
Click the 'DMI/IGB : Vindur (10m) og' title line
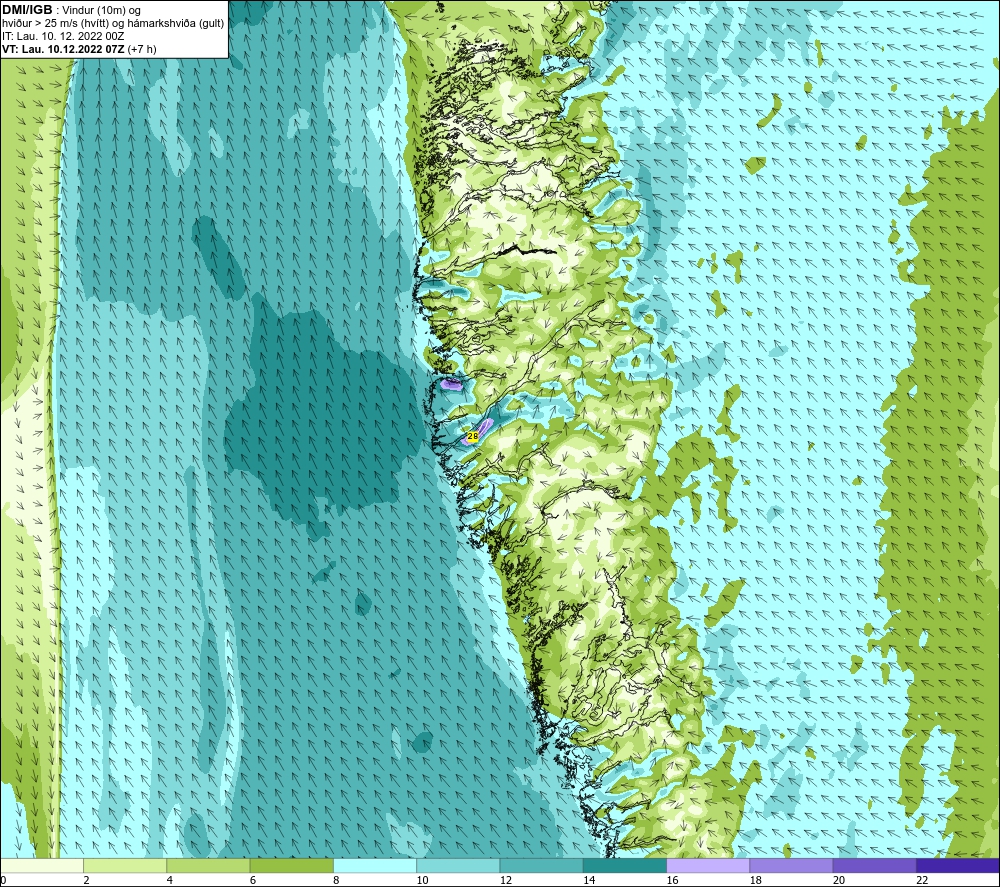(71, 10)
